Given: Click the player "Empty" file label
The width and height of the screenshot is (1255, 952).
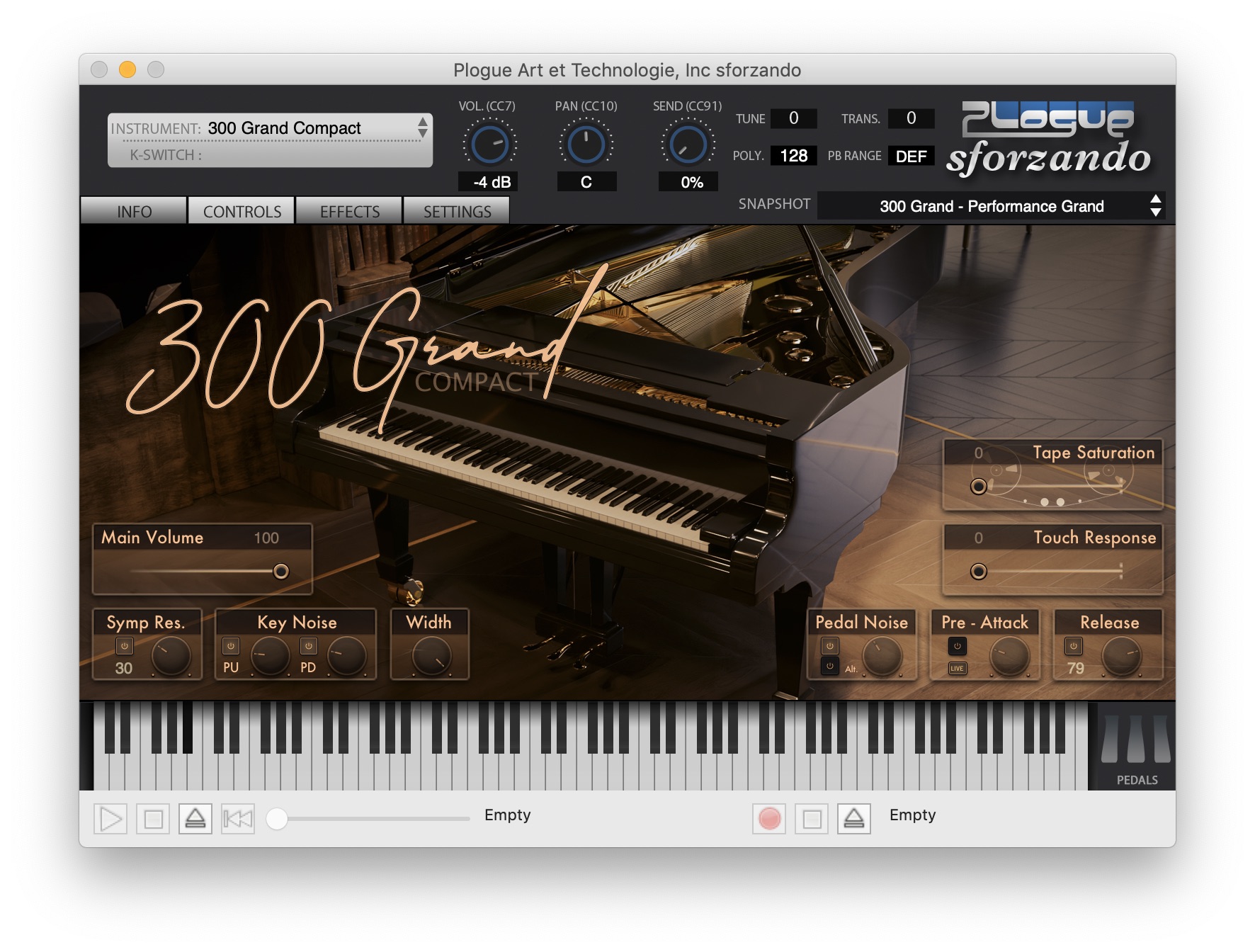Looking at the screenshot, I should click(x=507, y=815).
